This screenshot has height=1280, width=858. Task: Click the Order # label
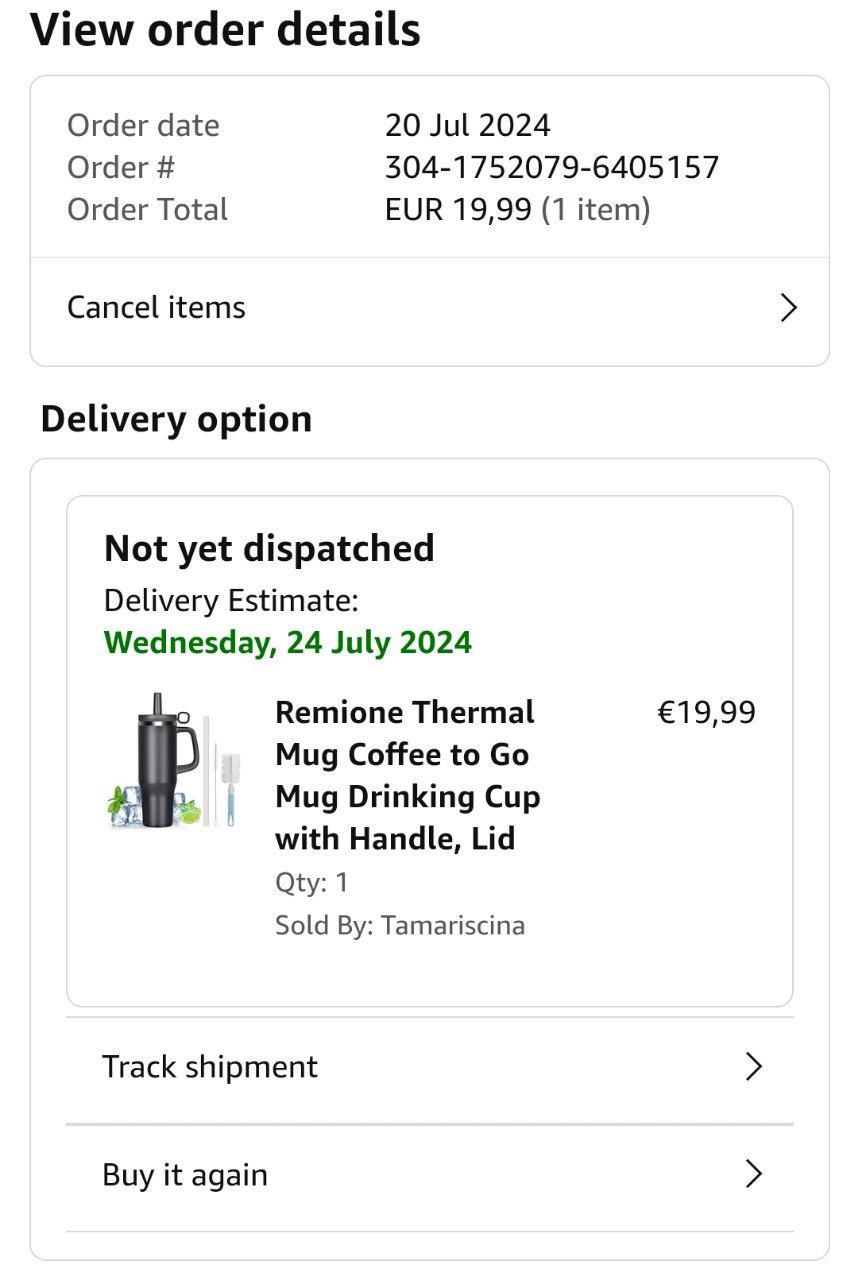pos(121,167)
